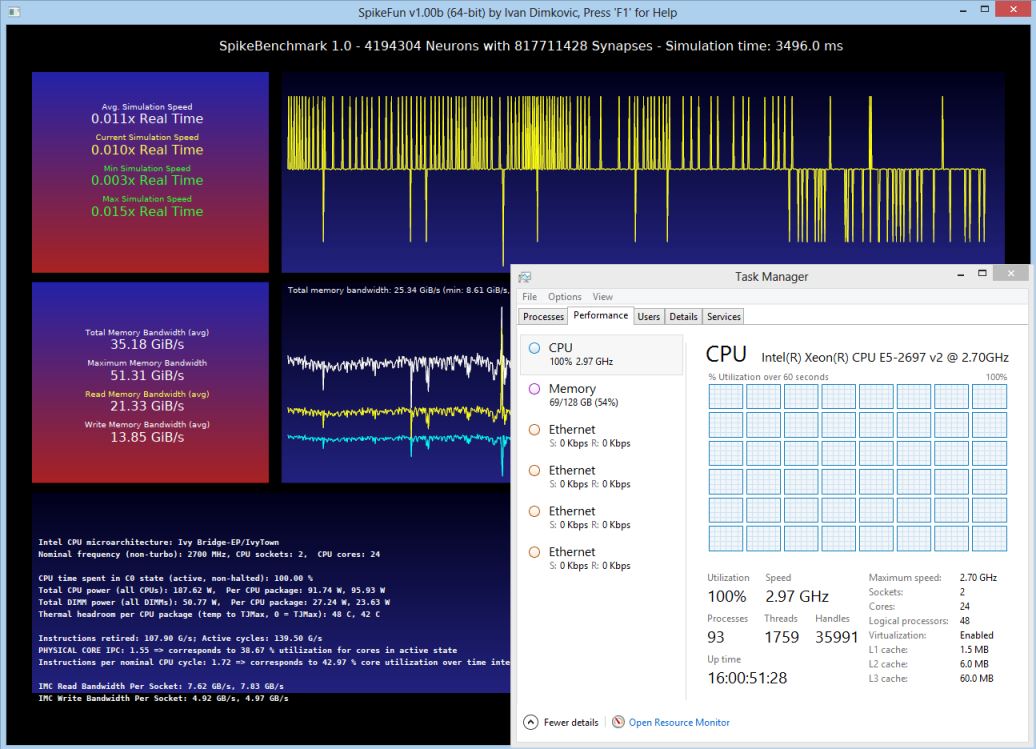Open the Task Manager Options menu

tap(564, 297)
